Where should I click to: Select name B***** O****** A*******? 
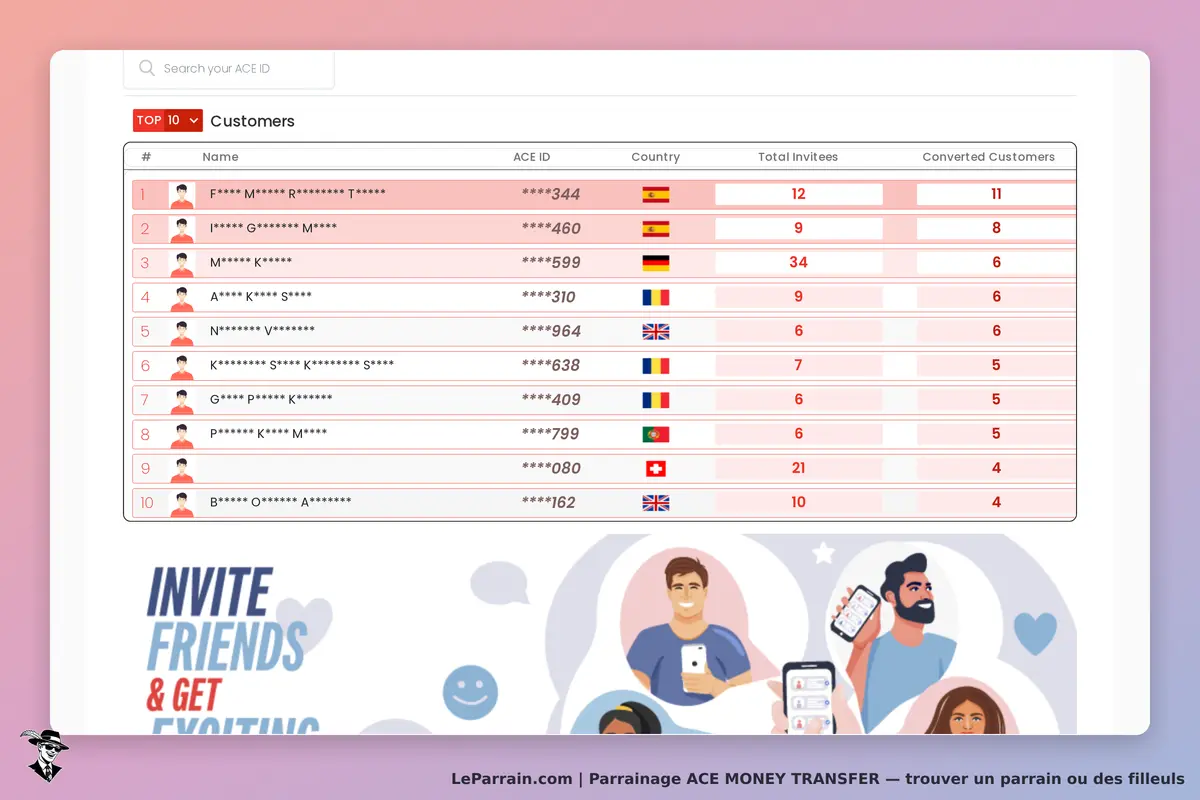click(x=280, y=501)
